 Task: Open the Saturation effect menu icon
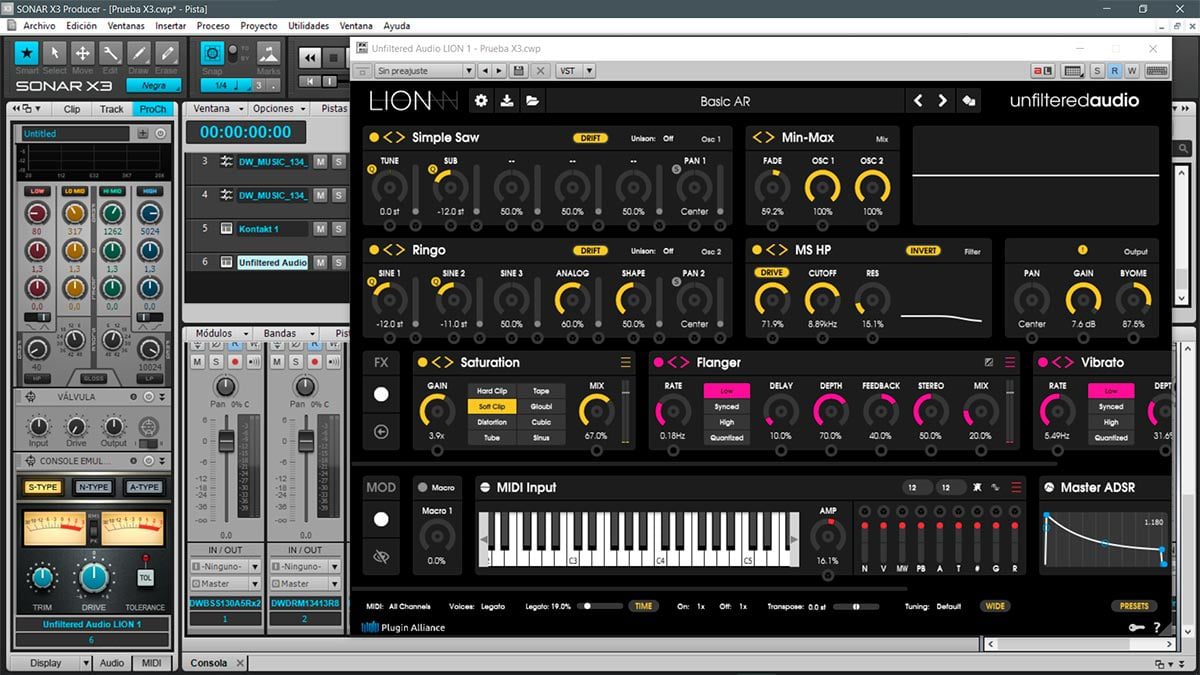coord(626,362)
